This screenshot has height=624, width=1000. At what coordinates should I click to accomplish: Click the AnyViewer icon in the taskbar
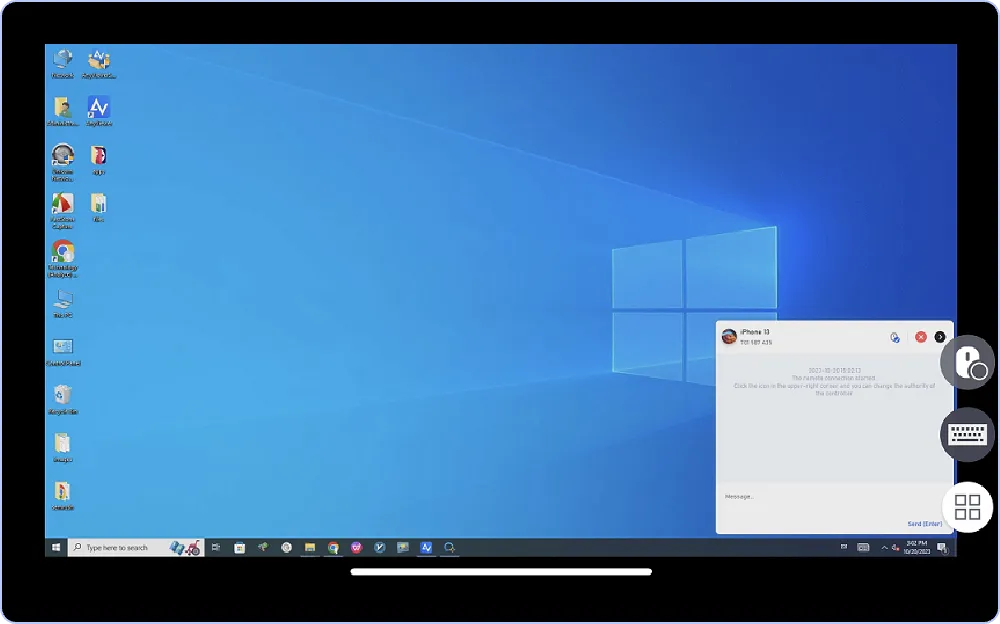426,548
